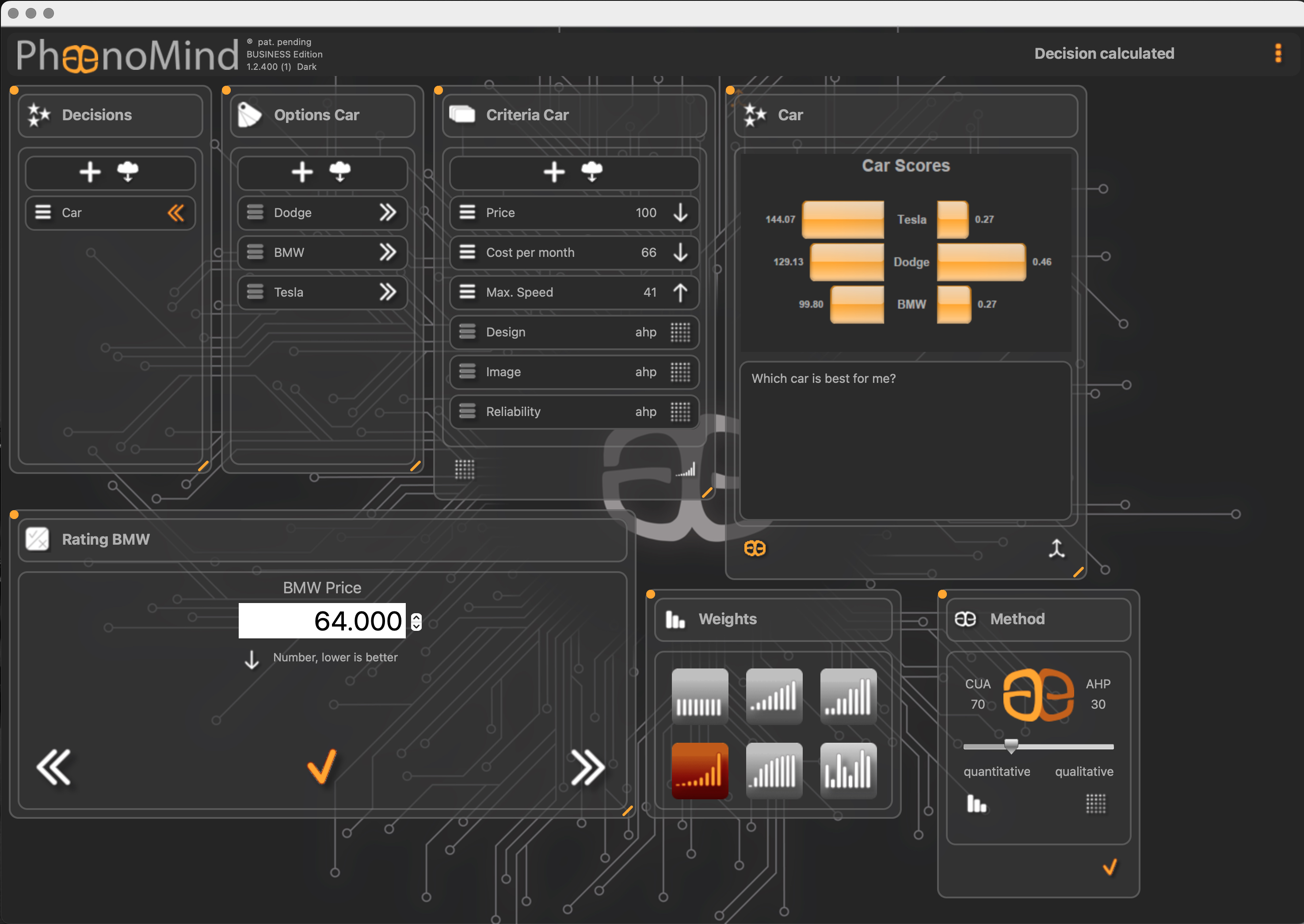Screen dimensions: 1304x924
Task: Click the orange brain icon in Car panel
Action: click(755, 549)
